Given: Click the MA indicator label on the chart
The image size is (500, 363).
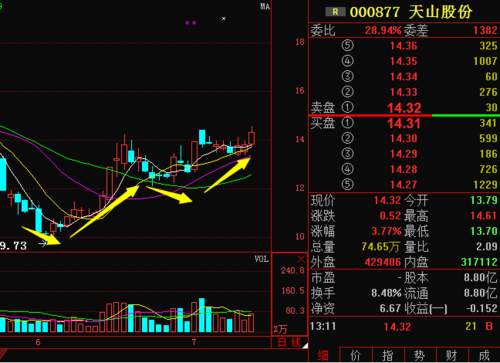Looking at the screenshot, I should pos(265,6).
